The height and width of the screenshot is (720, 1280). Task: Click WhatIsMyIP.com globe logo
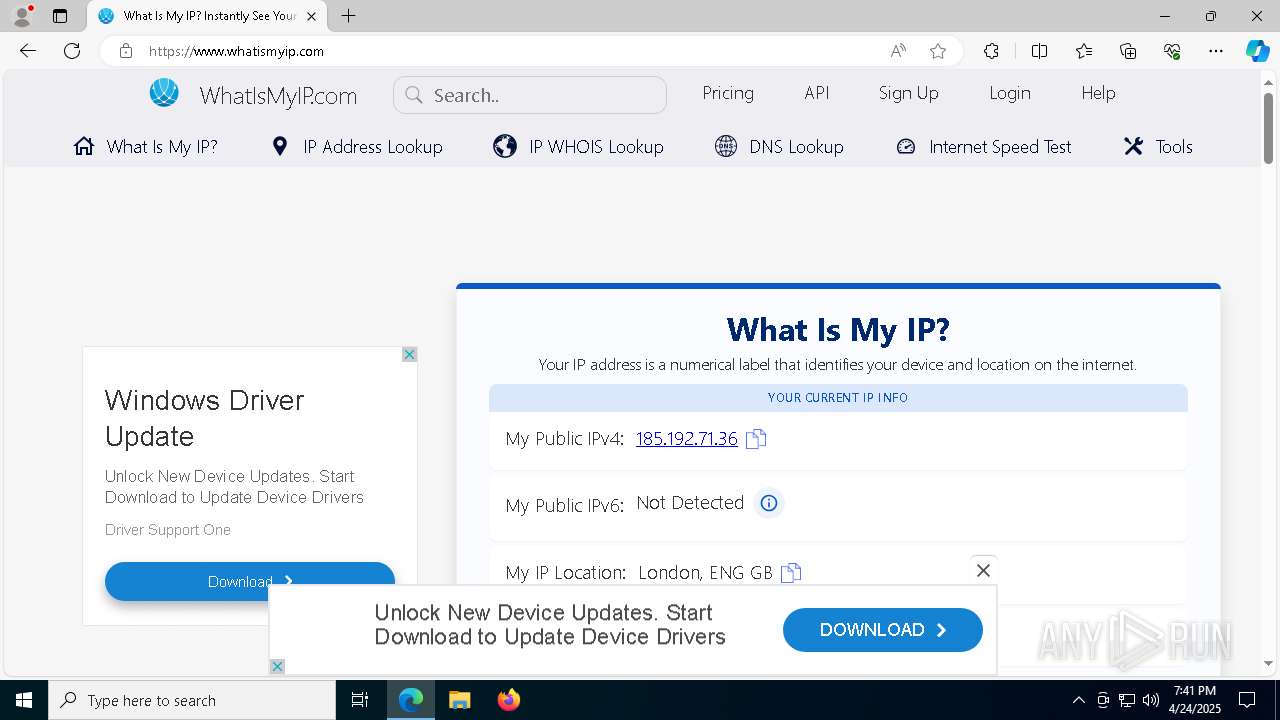[164, 93]
